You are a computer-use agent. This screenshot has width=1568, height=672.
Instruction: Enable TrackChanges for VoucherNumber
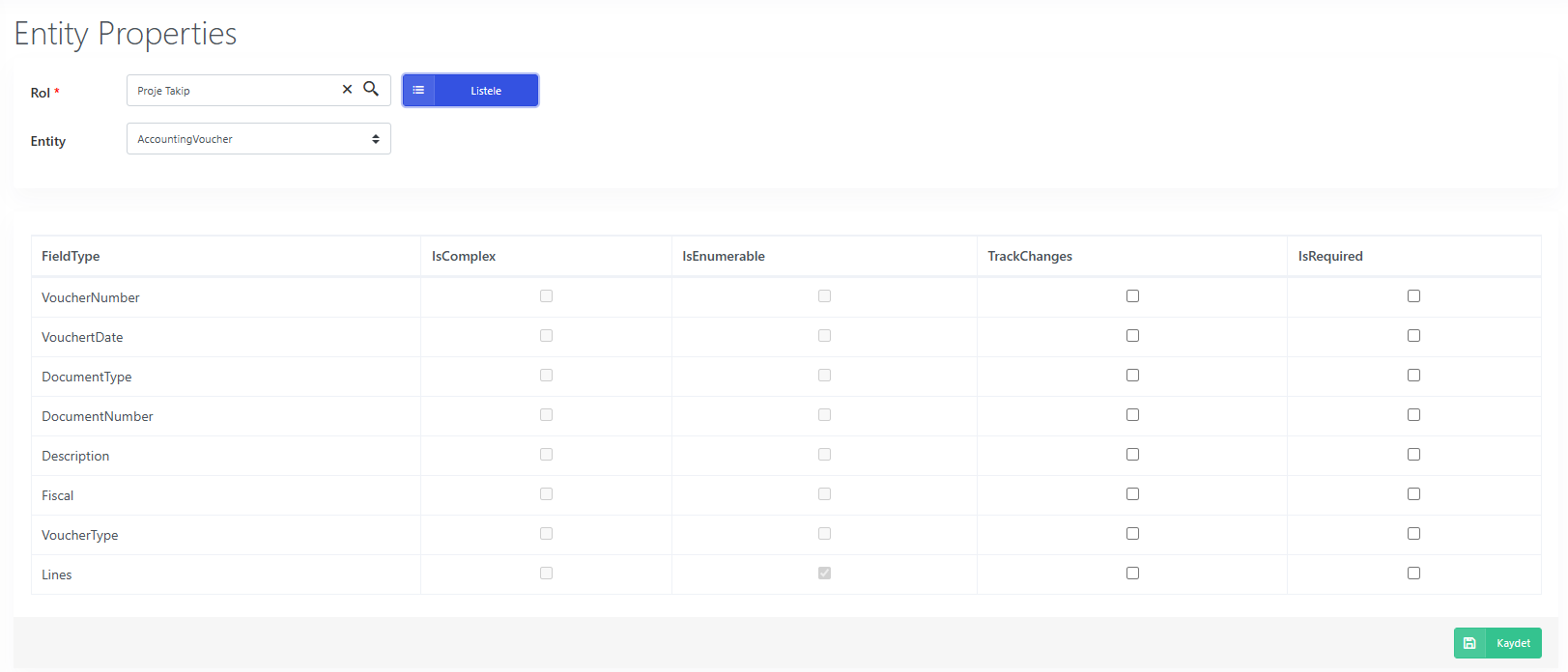coord(1132,296)
